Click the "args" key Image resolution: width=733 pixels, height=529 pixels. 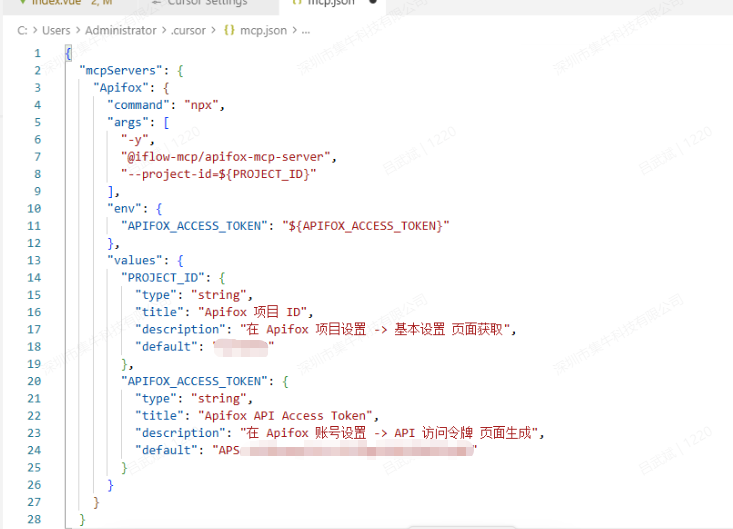coord(128,122)
